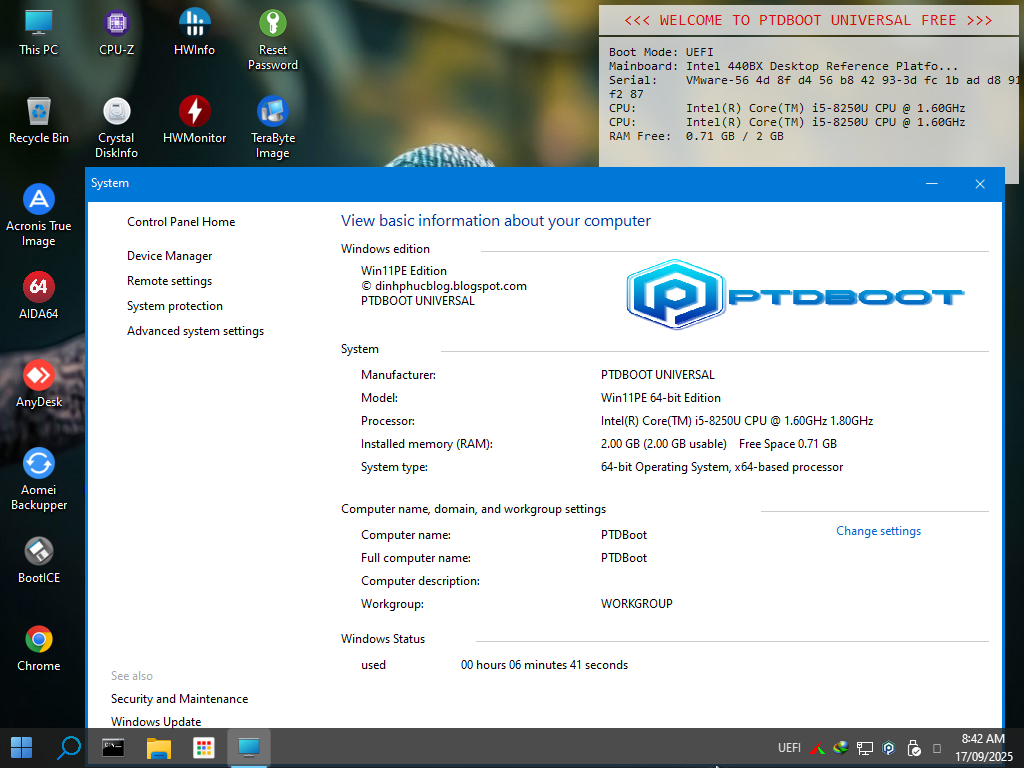Screen dimensions: 1024x768
Task: Open the Reset Password tool icon
Action: pyautogui.click(x=272, y=24)
